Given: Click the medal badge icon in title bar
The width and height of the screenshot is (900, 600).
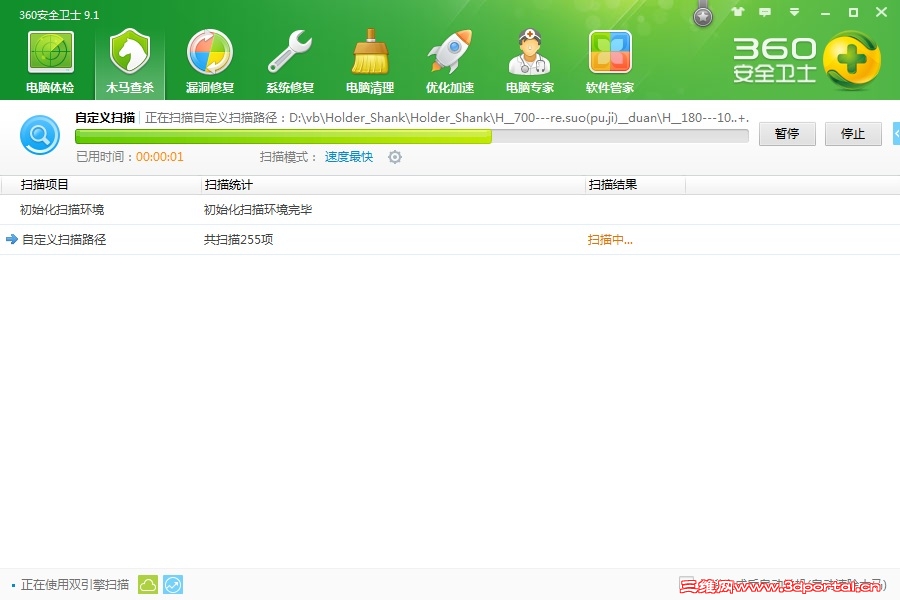Looking at the screenshot, I should click(703, 15).
